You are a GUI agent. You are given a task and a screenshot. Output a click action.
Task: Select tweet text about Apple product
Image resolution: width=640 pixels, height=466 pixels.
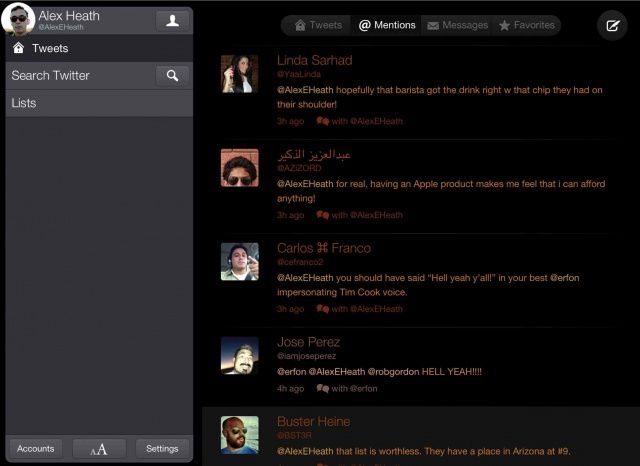[441, 191]
